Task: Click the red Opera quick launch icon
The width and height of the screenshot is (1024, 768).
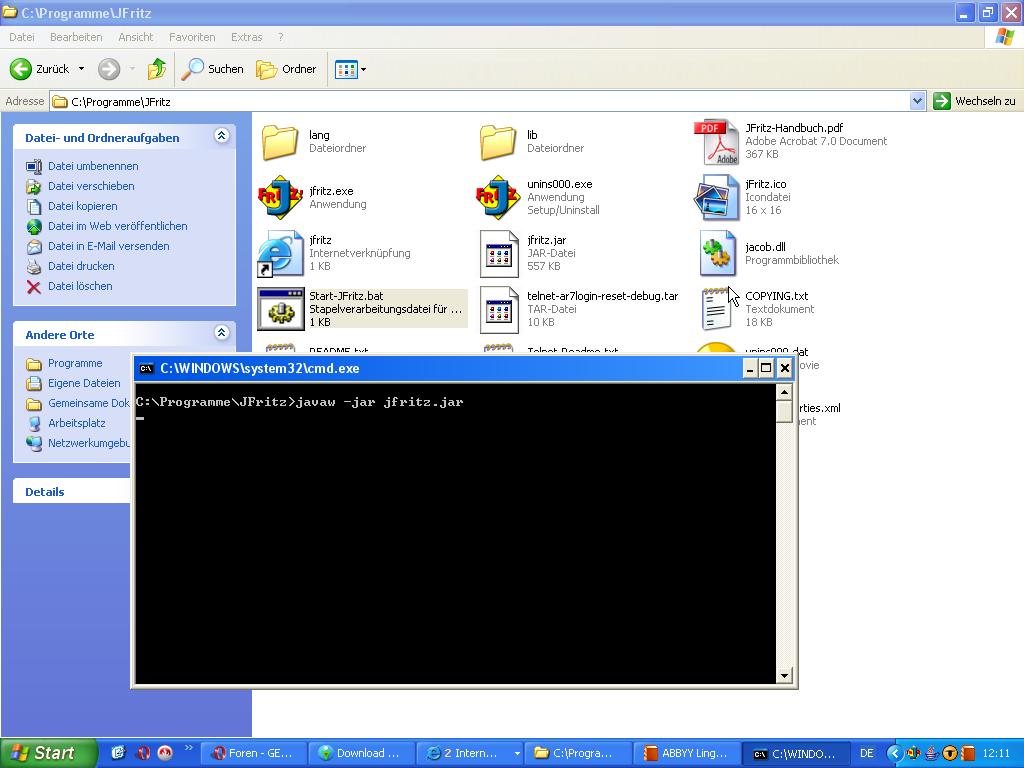Action: point(144,753)
